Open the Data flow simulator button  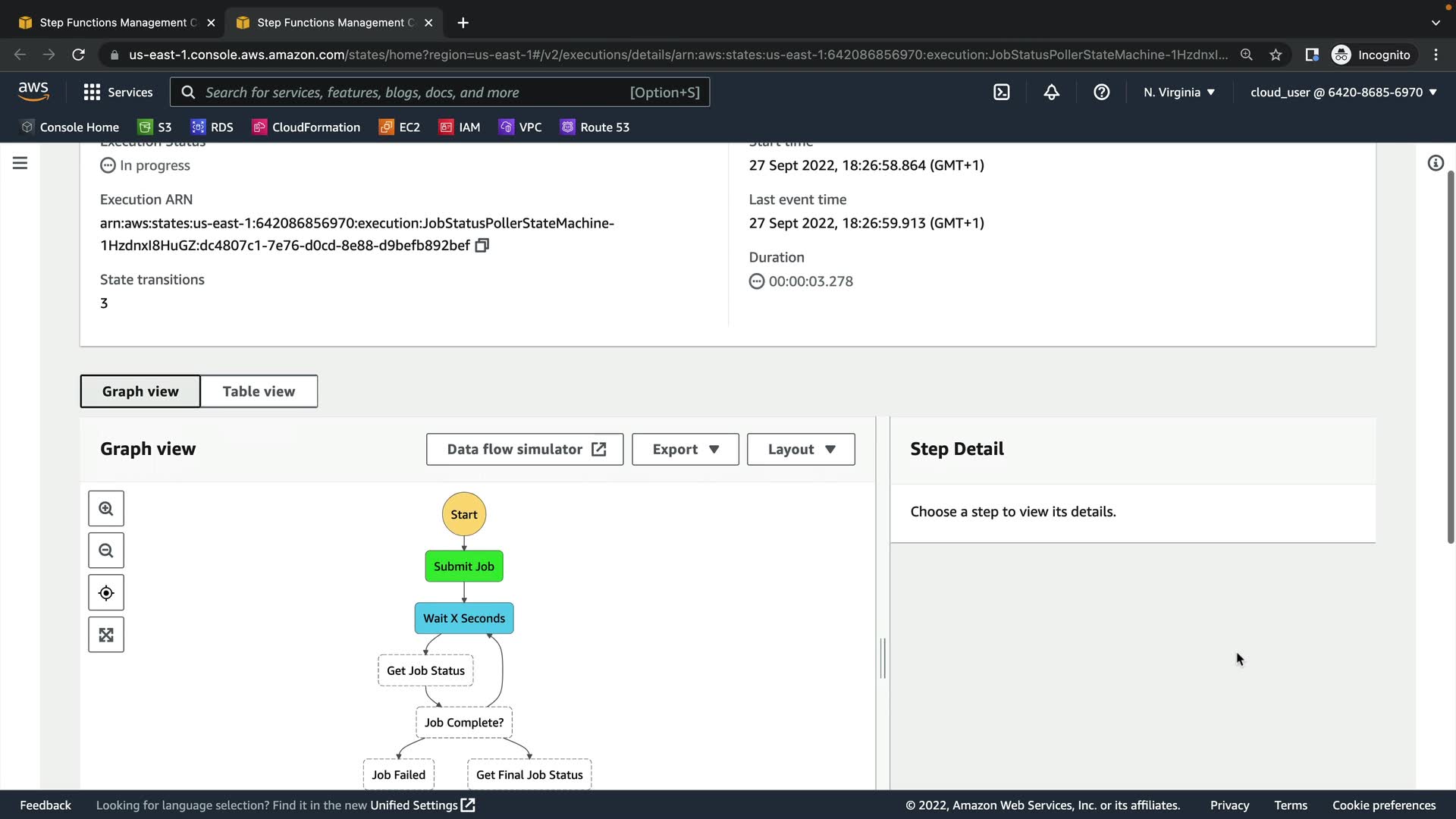click(x=525, y=450)
